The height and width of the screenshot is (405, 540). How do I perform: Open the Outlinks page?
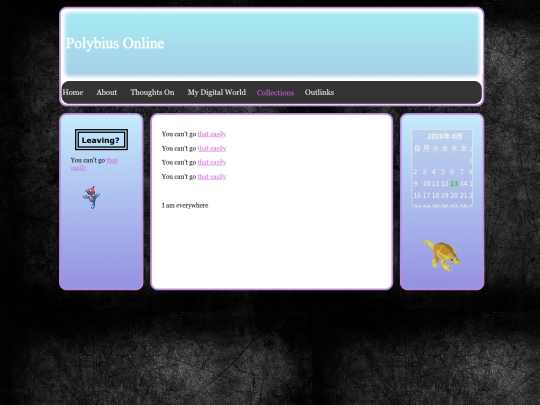tap(319, 92)
